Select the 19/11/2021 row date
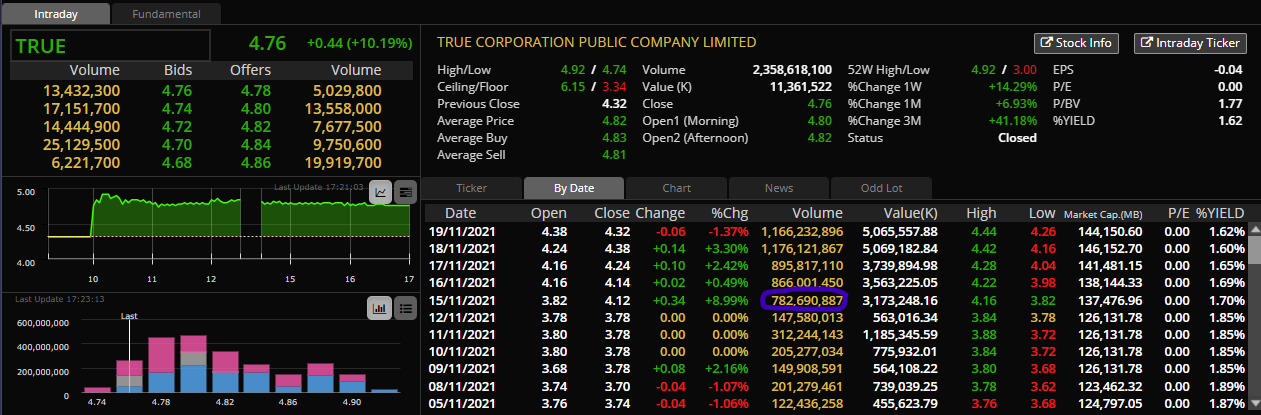The width and height of the screenshot is (1261, 415). pos(461,231)
